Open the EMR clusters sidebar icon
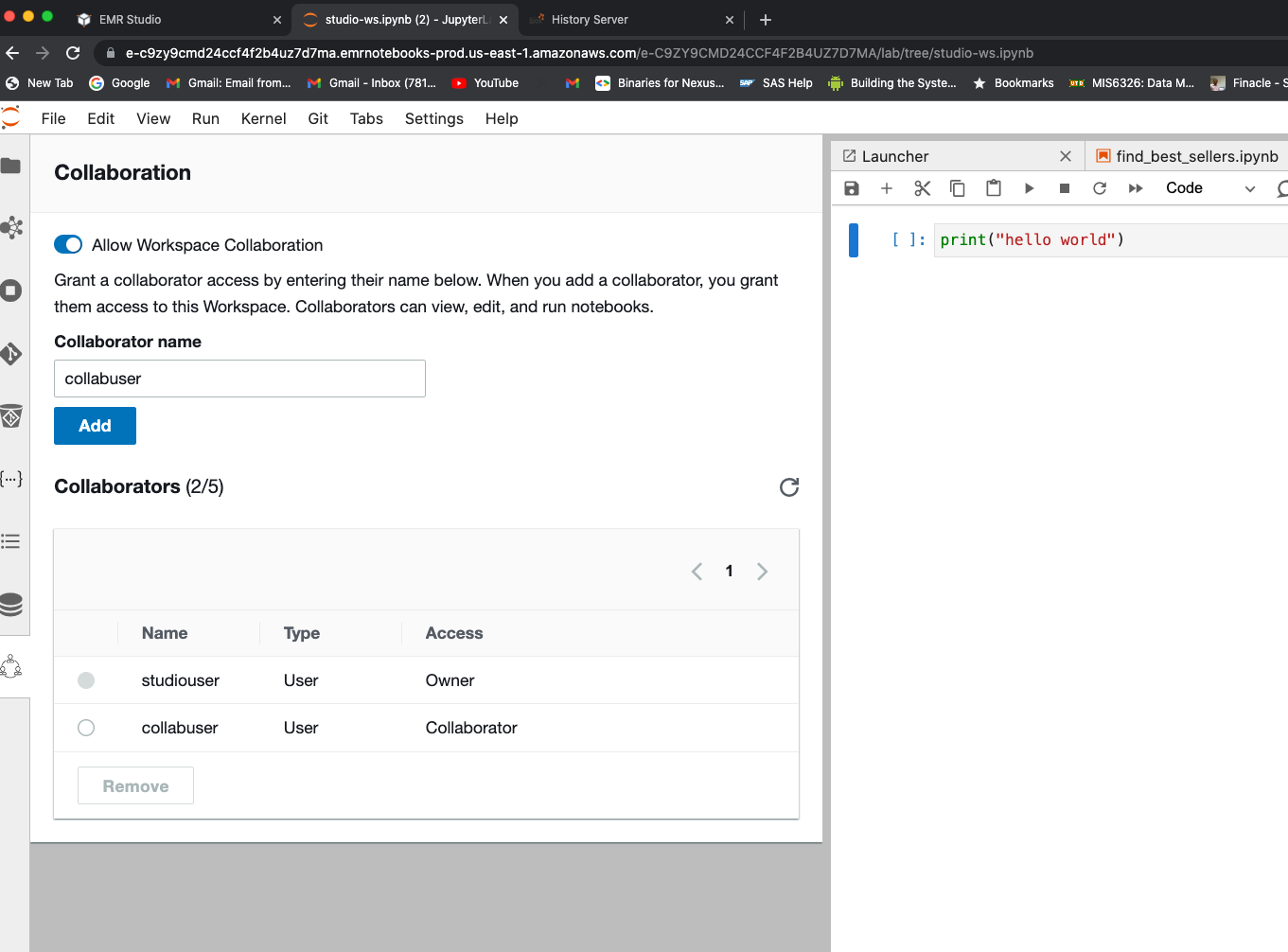 (x=11, y=227)
